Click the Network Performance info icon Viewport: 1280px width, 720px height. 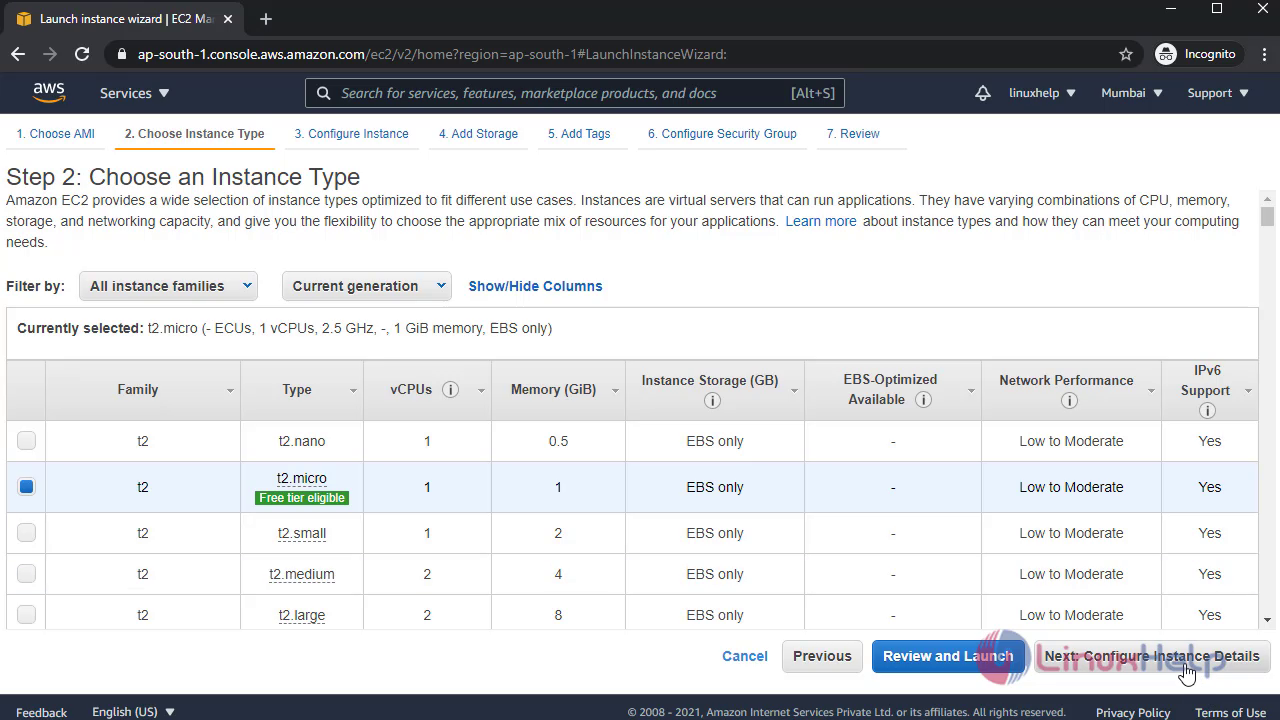[x=1069, y=401]
